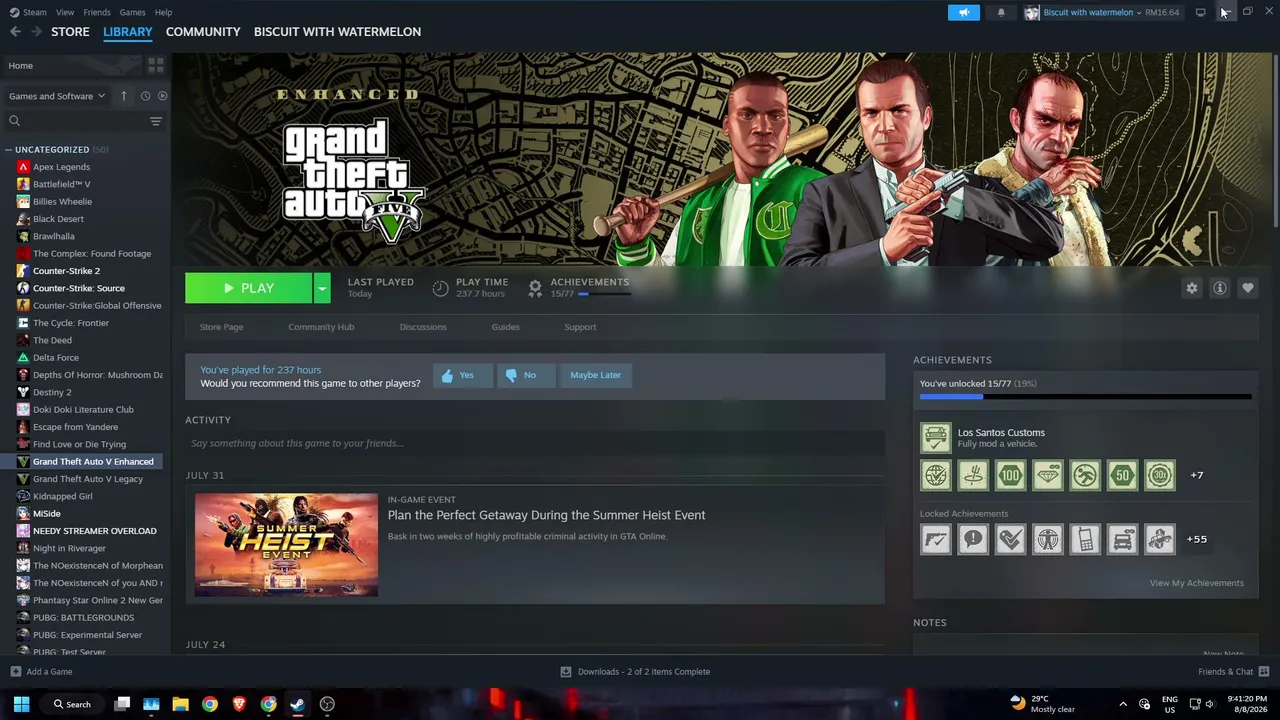Viewport: 1280px width, 720px height.
Task: Select the locked cellphone achievement icon
Action: point(1085,539)
